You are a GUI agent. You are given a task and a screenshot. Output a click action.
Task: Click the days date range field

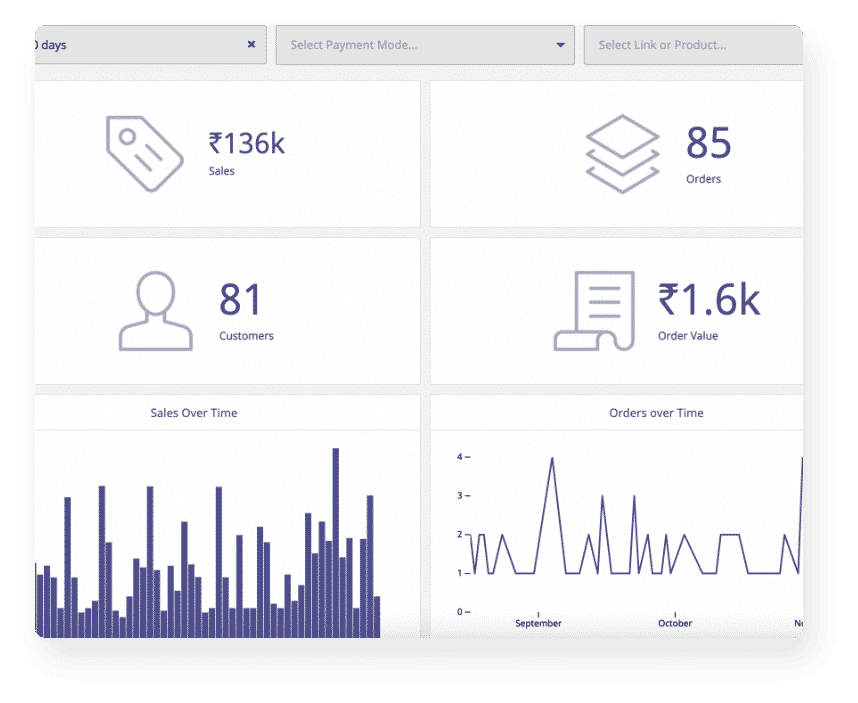[130, 45]
